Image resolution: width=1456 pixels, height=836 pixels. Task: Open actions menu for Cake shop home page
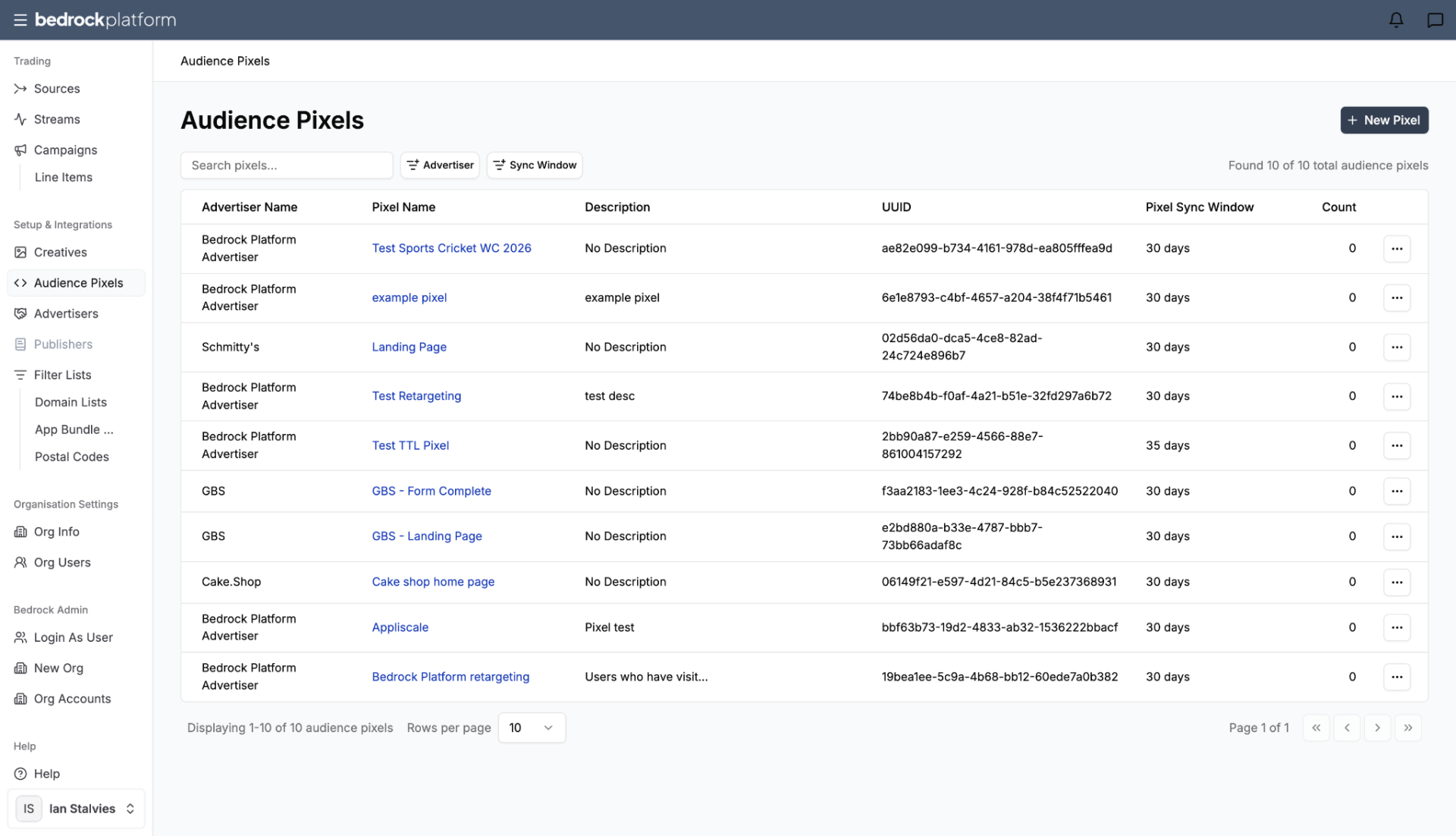(1397, 582)
